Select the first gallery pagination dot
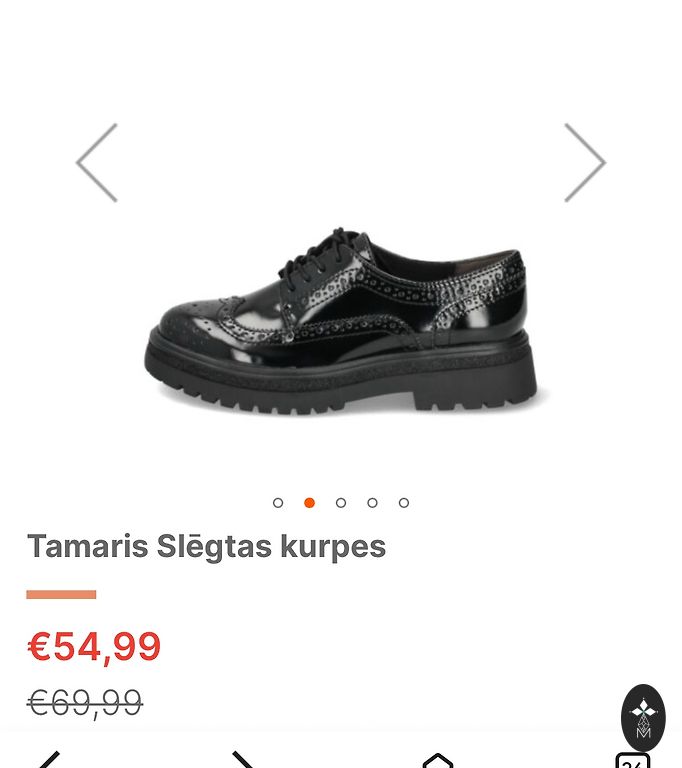 pos(278,503)
